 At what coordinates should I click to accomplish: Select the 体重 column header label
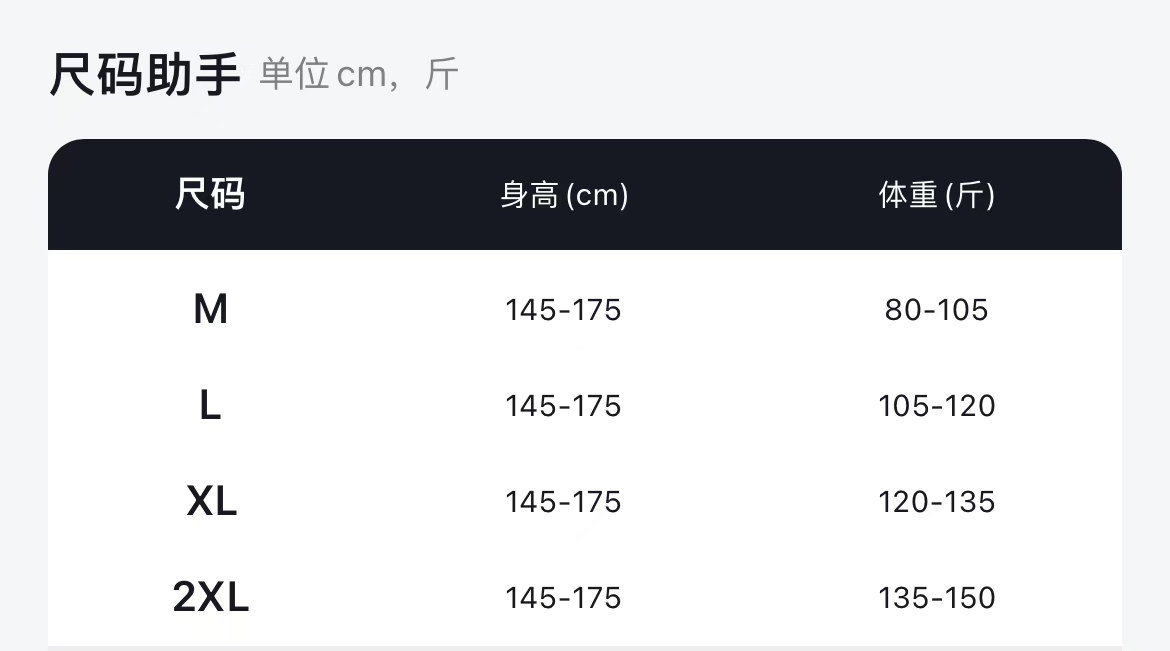[908, 195]
